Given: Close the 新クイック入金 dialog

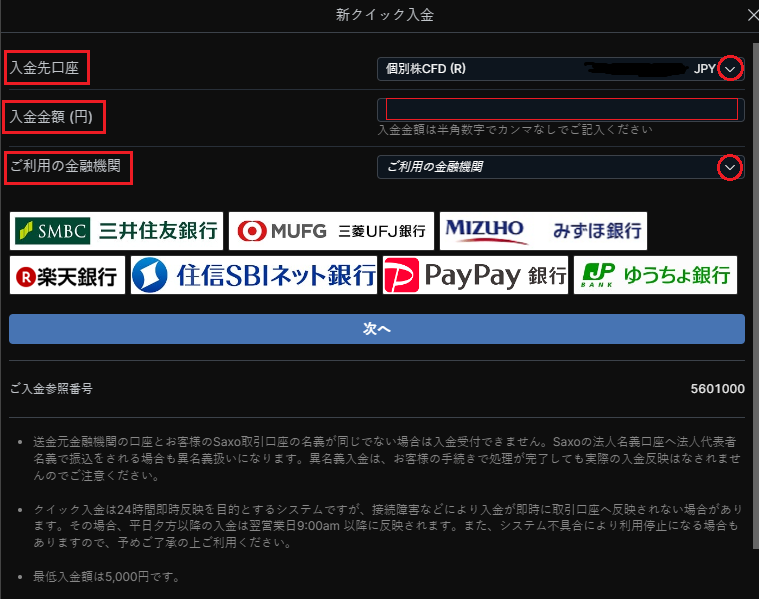Looking at the screenshot, I should tap(753, 15).
